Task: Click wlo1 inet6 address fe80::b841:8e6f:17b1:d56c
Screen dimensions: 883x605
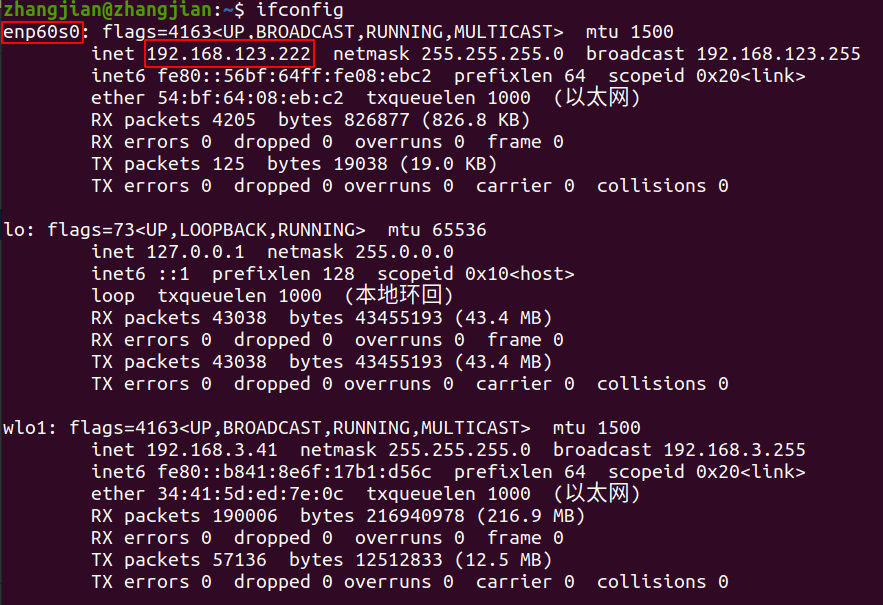Action: [295, 472]
